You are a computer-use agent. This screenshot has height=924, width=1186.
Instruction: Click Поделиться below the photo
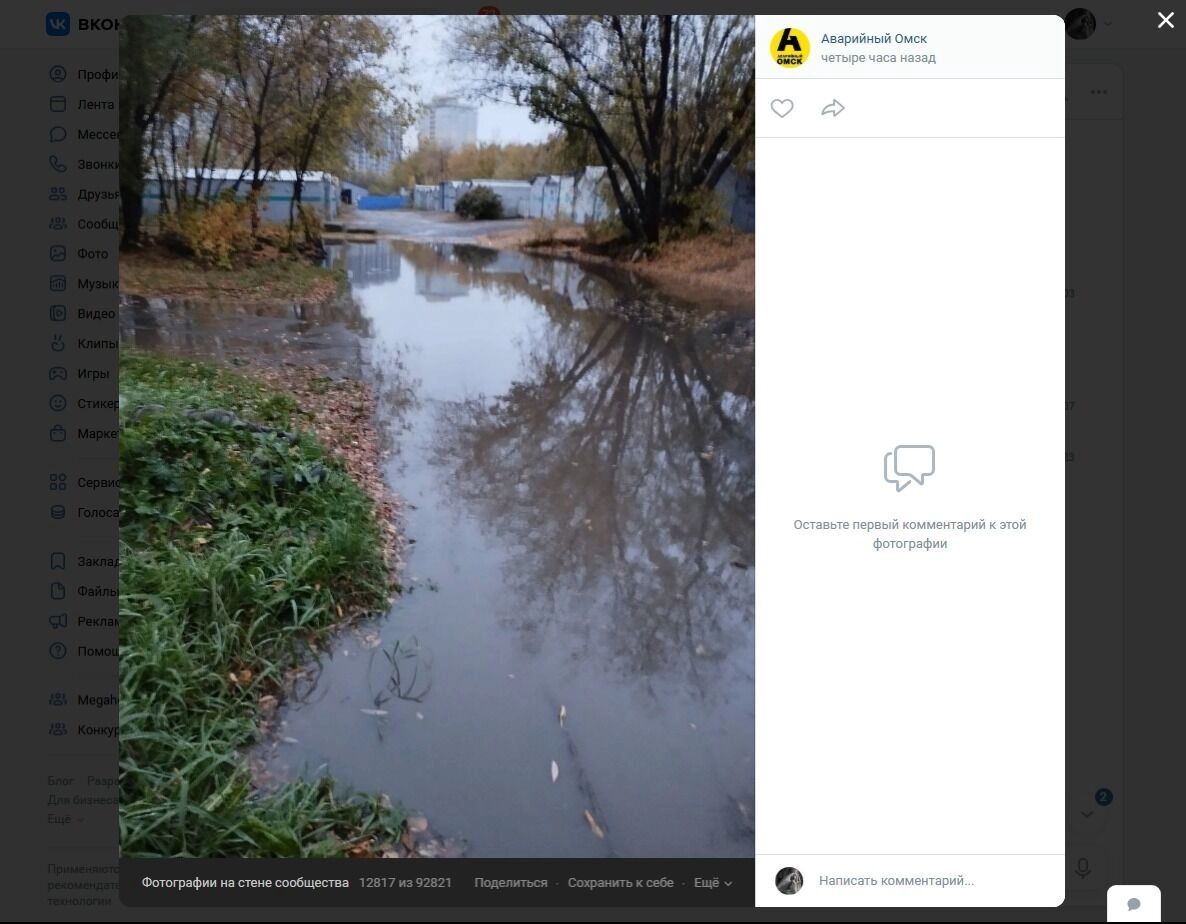pyautogui.click(x=511, y=883)
